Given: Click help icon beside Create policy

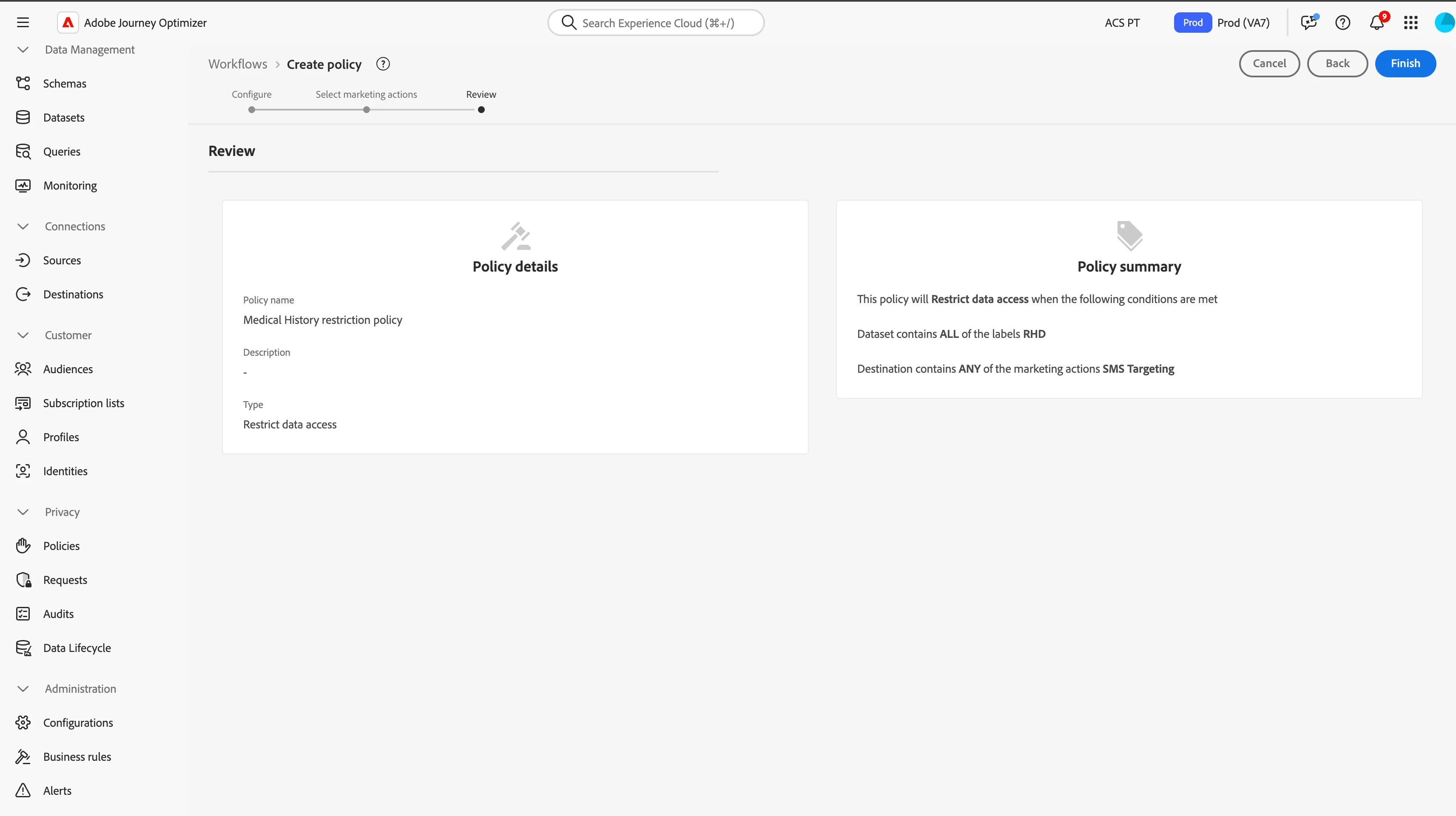Looking at the screenshot, I should (x=383, y=64).
